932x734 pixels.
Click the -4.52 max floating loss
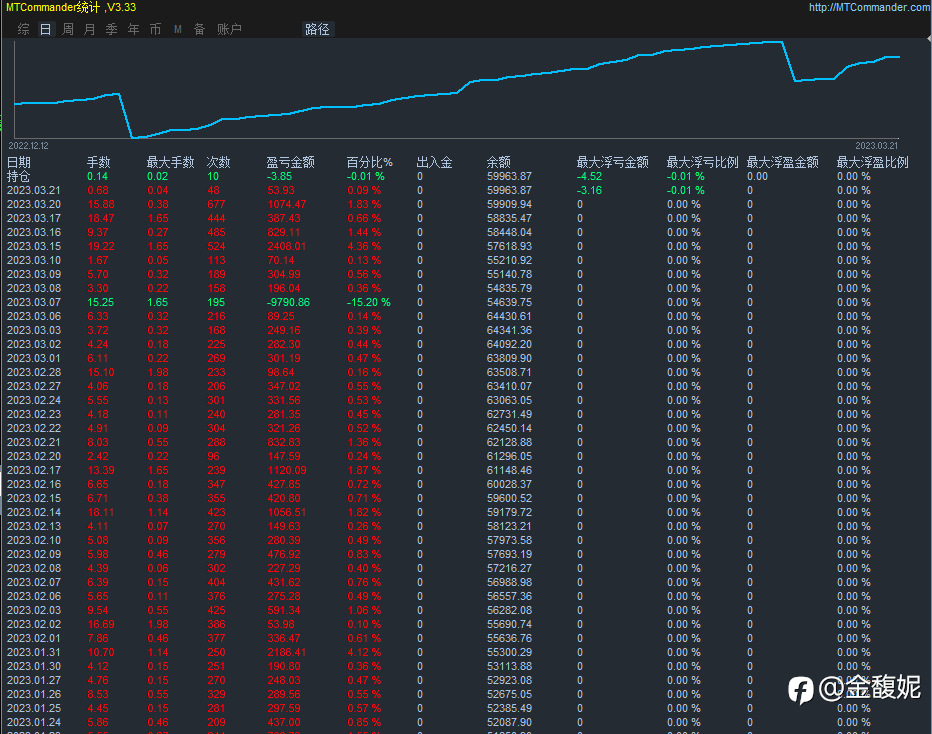tap(590, 177)
